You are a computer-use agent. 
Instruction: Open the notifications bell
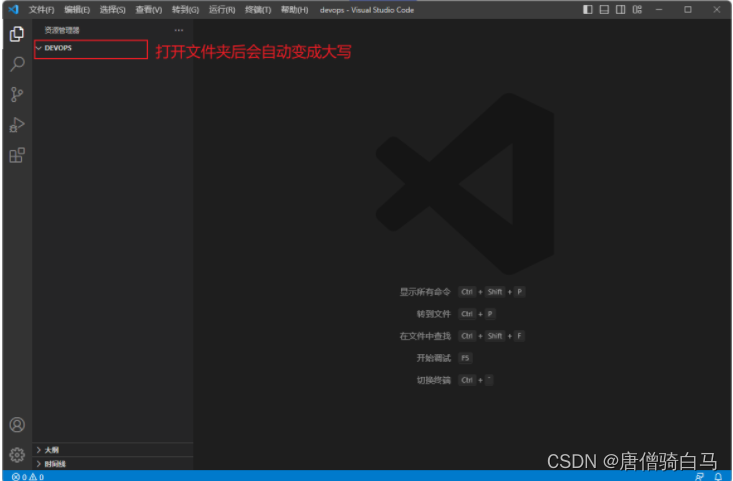coord(719,477)
